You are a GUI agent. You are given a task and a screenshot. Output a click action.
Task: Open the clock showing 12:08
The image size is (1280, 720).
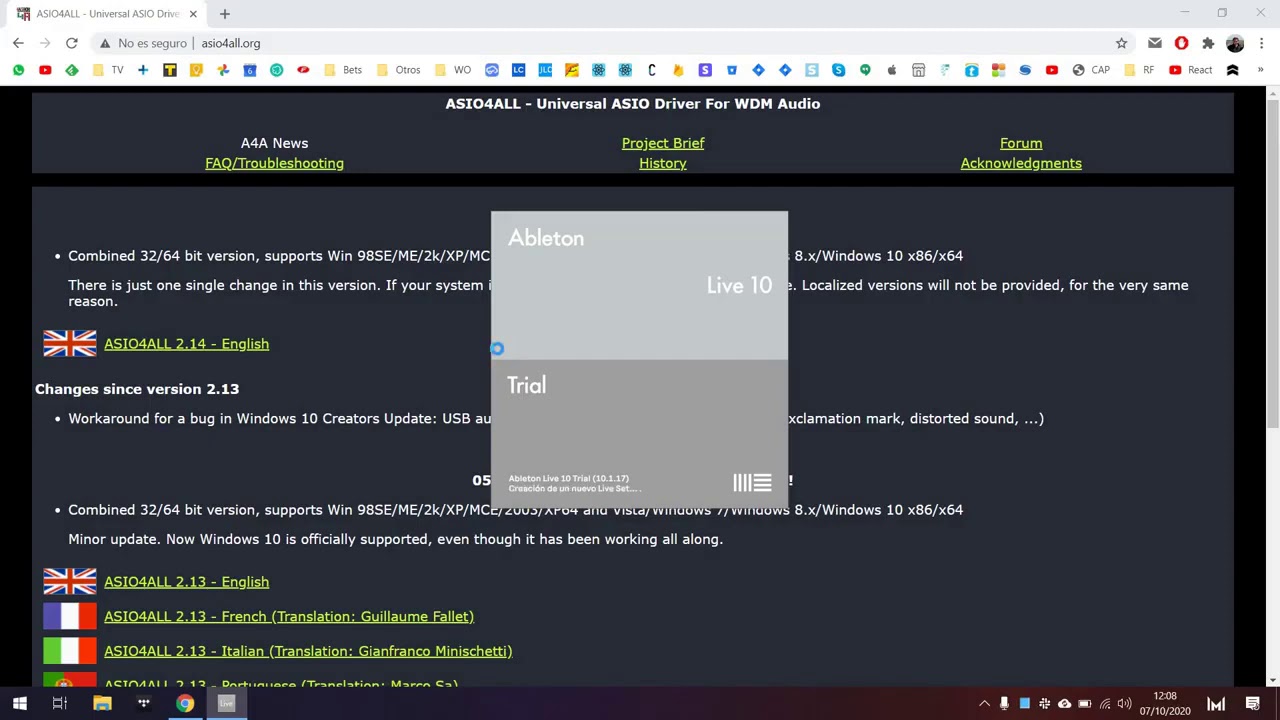point(1164,704)
